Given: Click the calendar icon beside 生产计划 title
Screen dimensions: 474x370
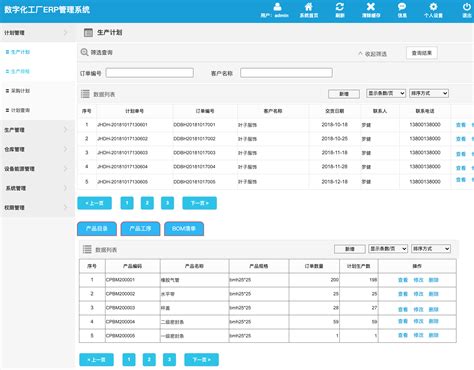Looking at the screenshot, I should (x=88, y=32).
